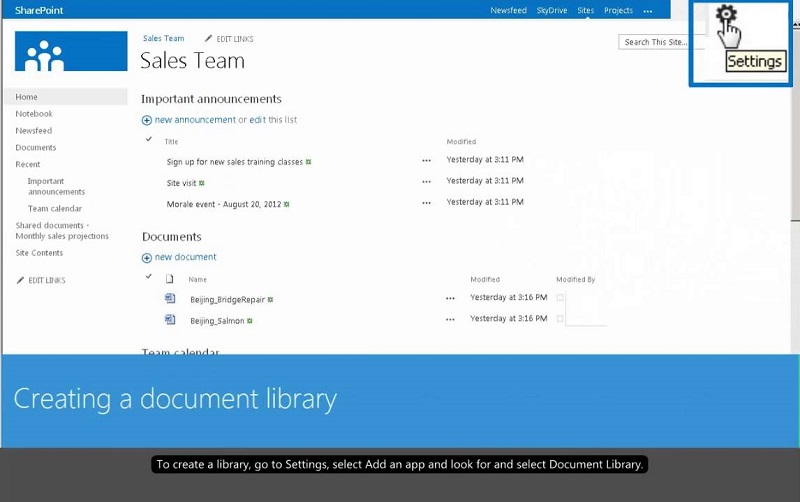Screen dimensions: 800x502
Task: Click the new document link
Action: pos(185,257)
